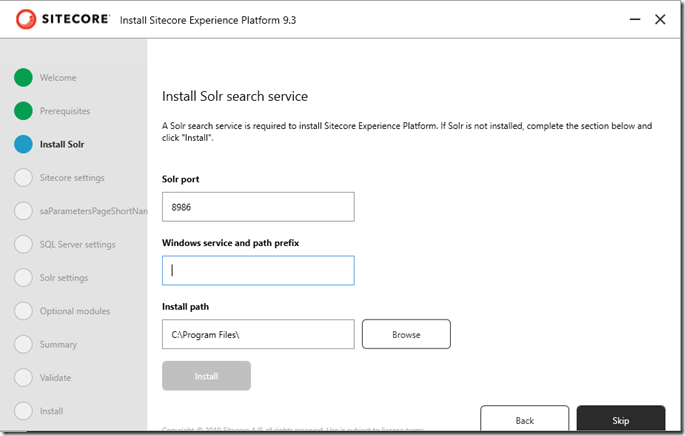Click the SQL Server settings step circle
The height and width of the screenshot is (436, 685).
[x=23, y=244]
